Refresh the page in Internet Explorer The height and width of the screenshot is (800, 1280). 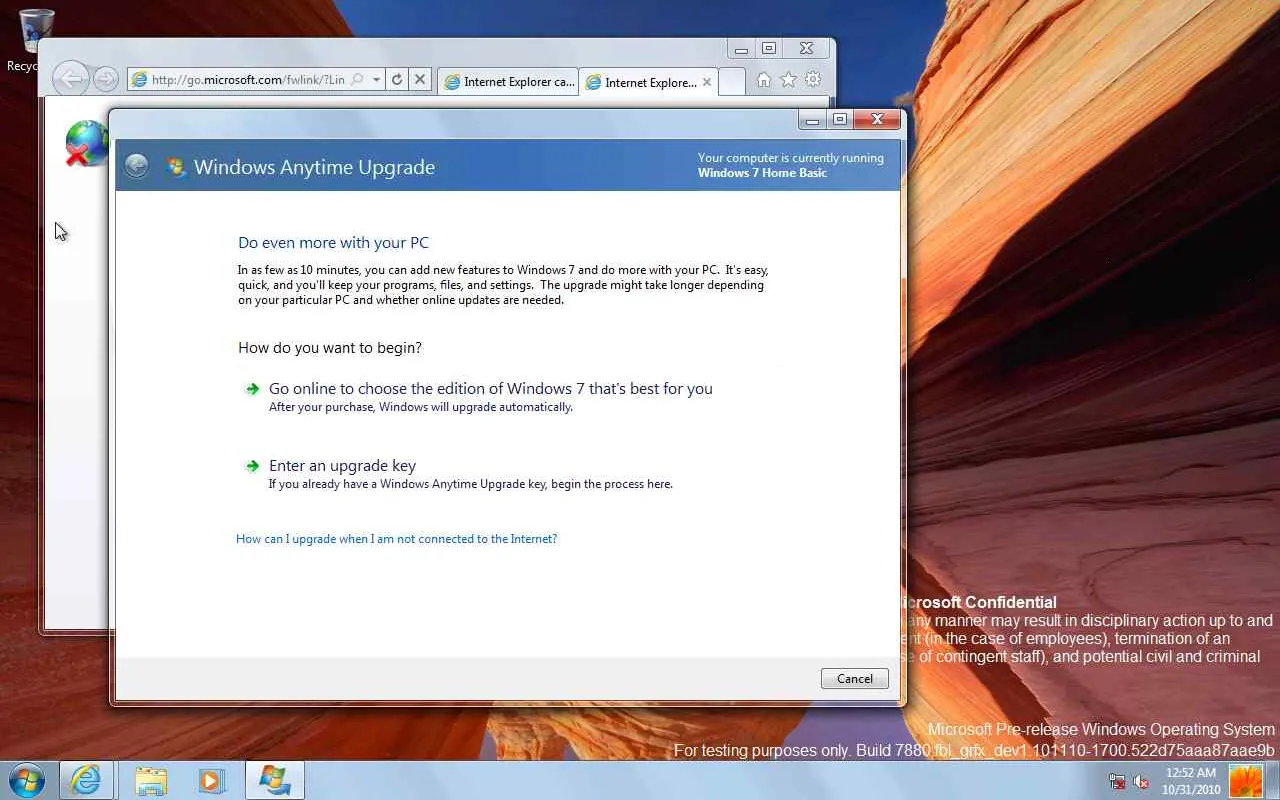397,80
